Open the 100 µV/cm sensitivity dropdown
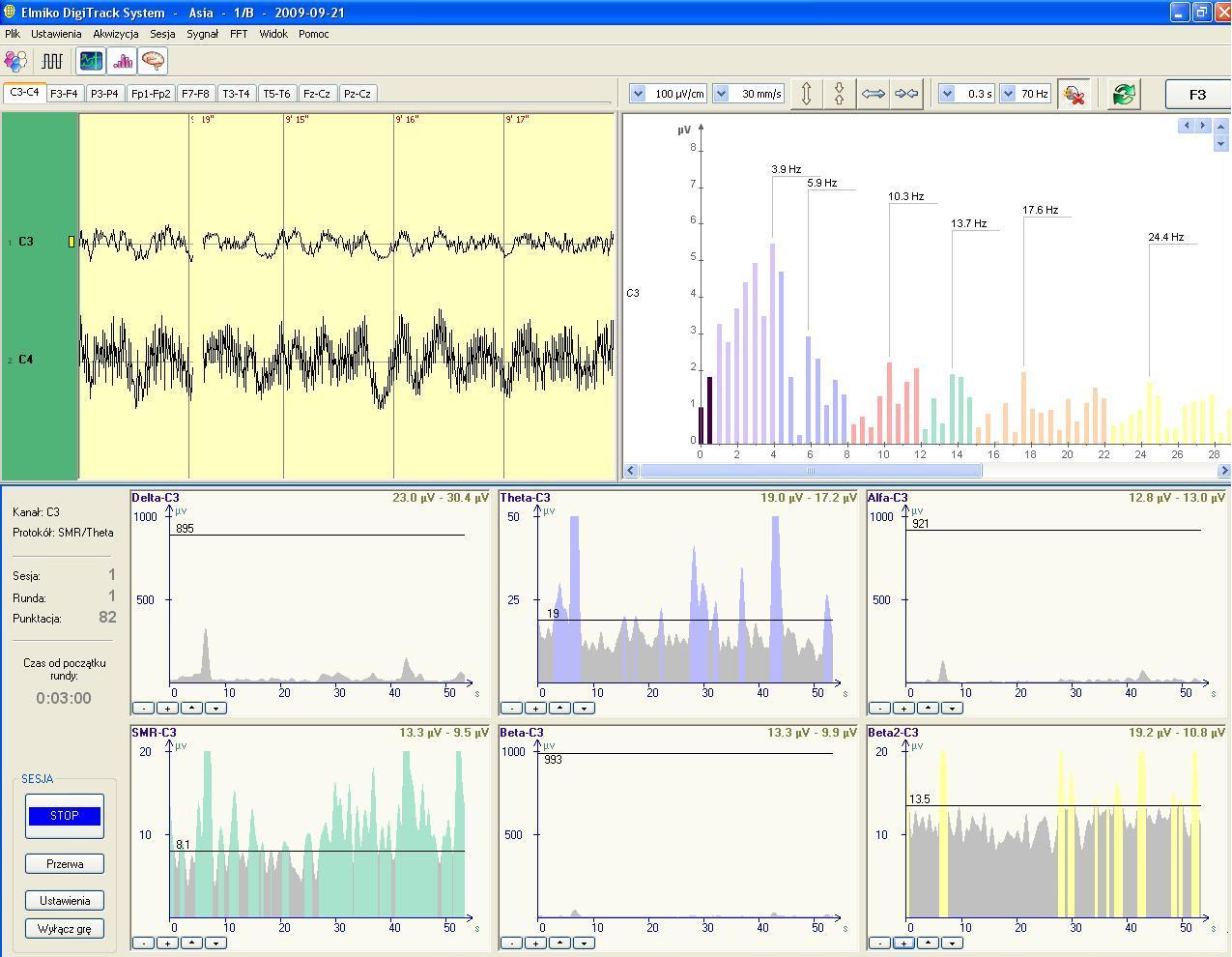Screen dimensions: 1232x957 (x=638, y=94)
